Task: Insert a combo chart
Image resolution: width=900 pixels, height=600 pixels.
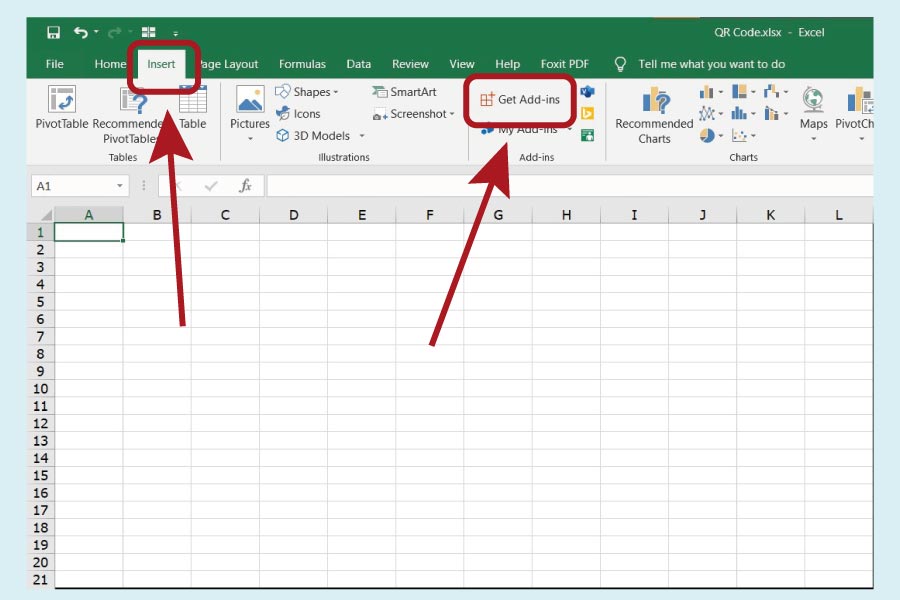Action: tap(772, 114)
